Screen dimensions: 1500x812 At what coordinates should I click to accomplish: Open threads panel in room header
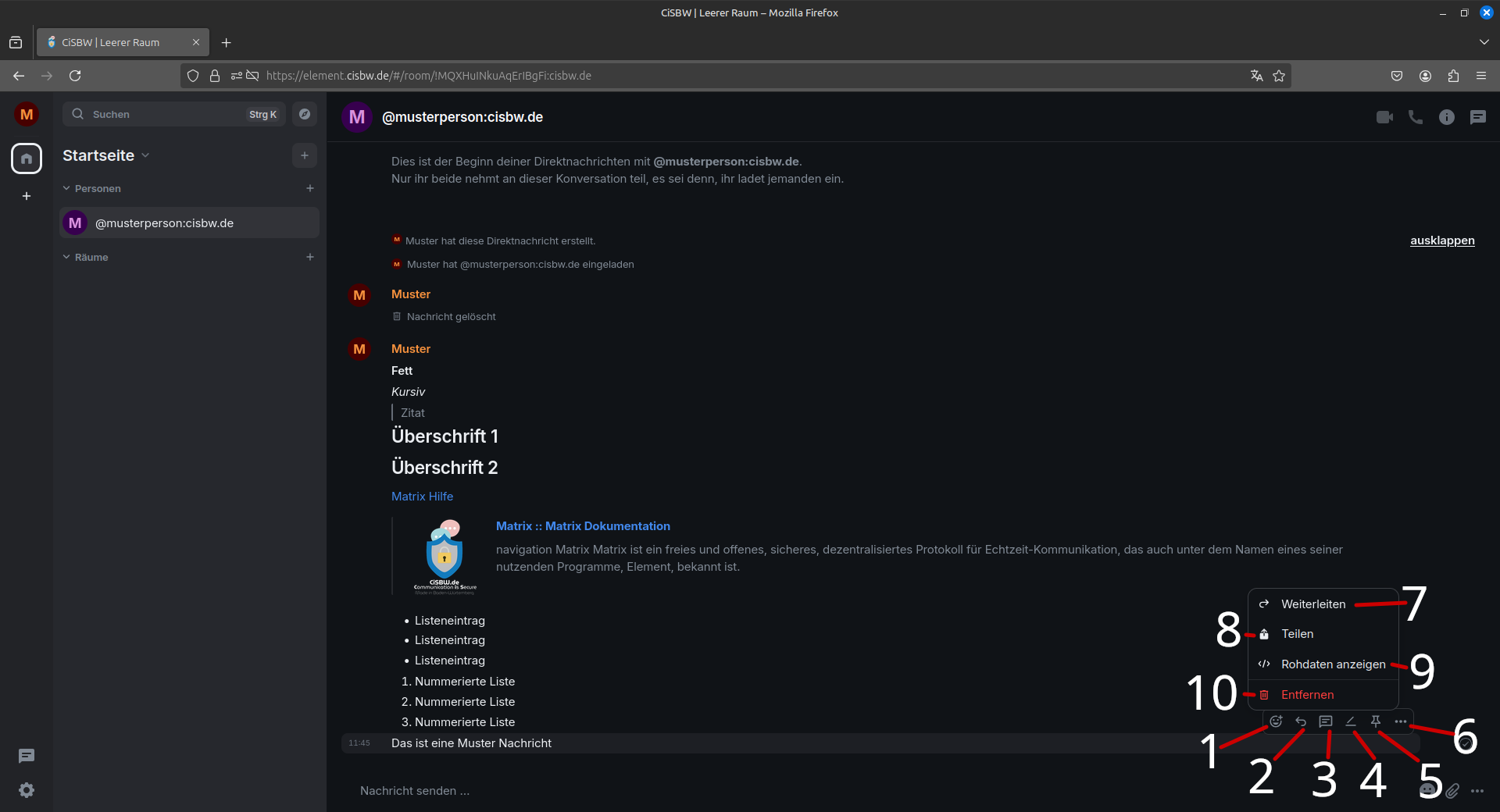pyautogui.click(x=1478, y=117)
